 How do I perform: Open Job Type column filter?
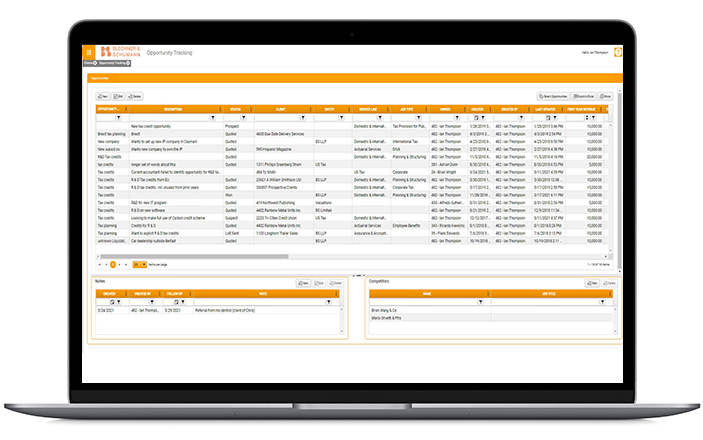[418, 118]
